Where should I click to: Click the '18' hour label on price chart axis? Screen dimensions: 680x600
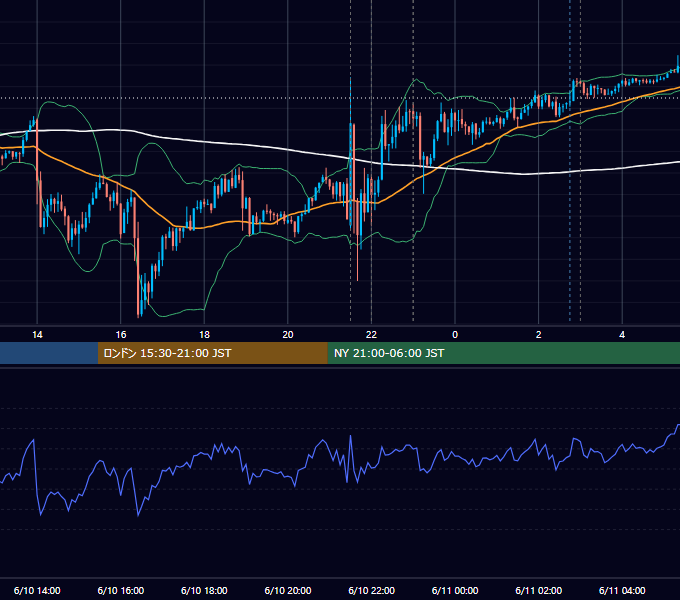(204, 335)
